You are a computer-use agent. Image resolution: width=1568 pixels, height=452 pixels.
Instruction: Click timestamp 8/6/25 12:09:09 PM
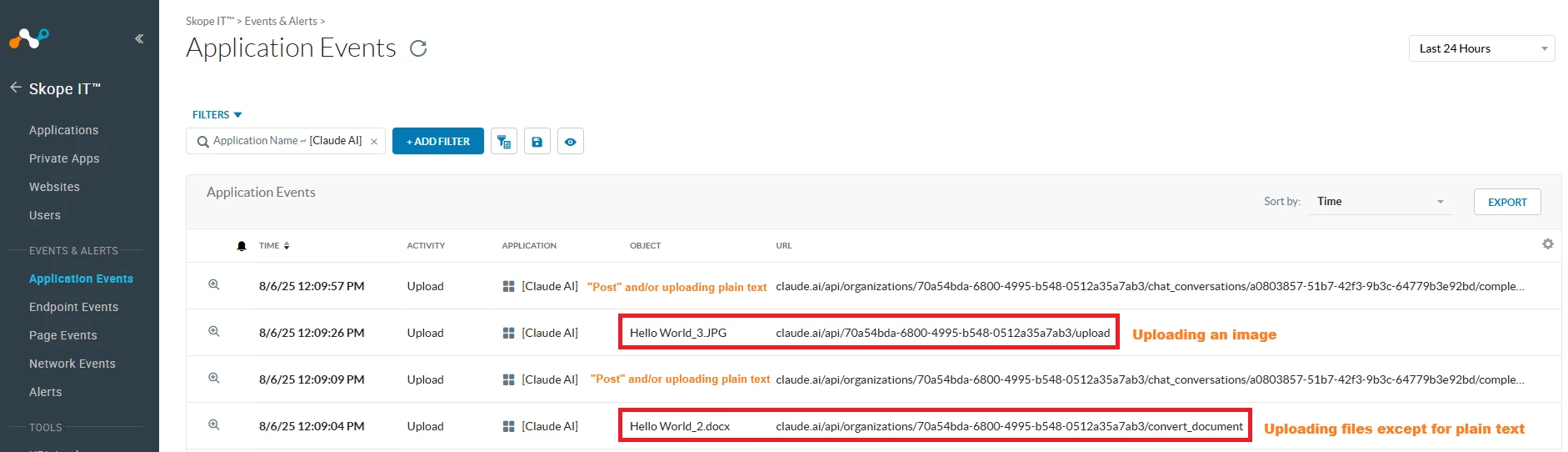(312, 379)
